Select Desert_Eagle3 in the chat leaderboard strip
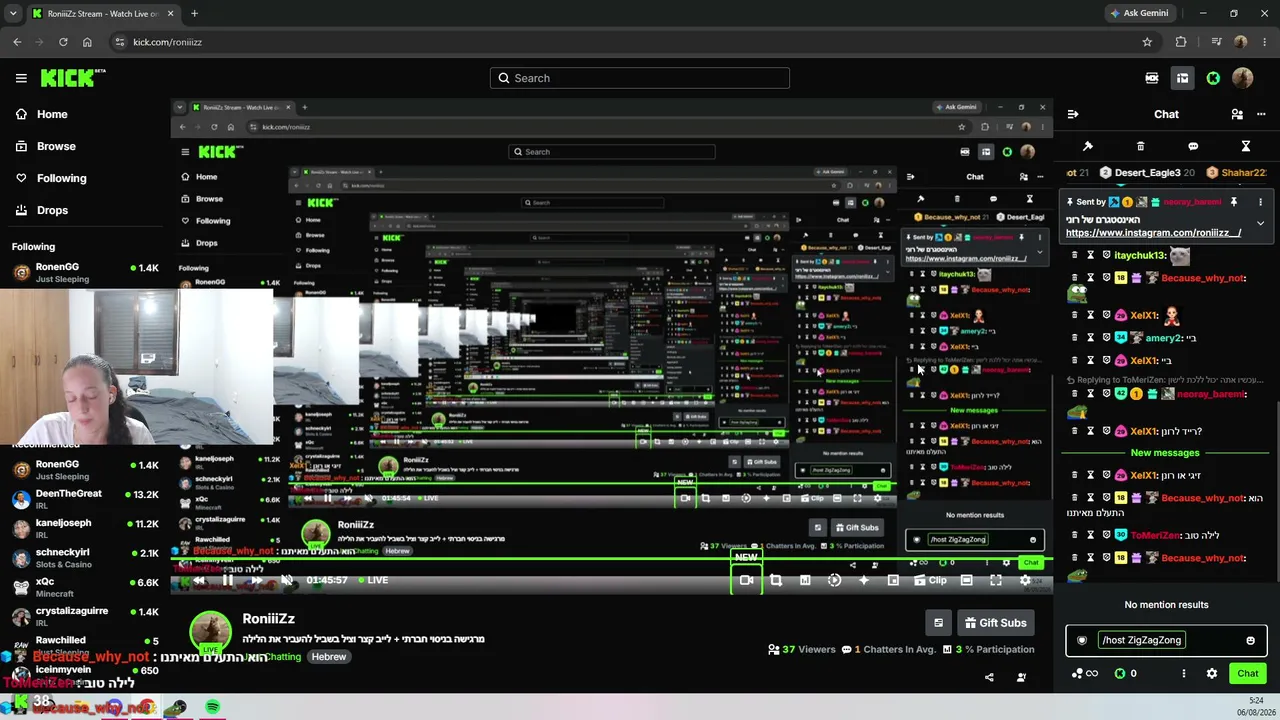The width and height of the screenshot is (1280, 720). 1147,173
